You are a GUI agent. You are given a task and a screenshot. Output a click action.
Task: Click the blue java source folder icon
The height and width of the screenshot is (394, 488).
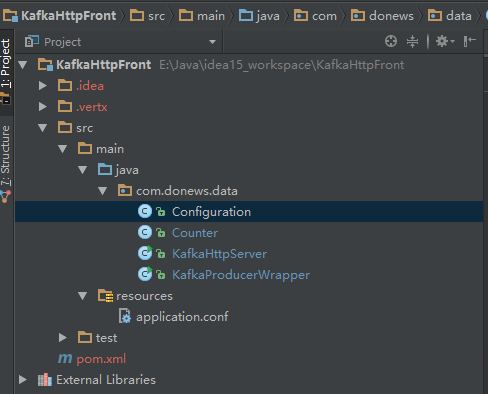coord(105,170)
